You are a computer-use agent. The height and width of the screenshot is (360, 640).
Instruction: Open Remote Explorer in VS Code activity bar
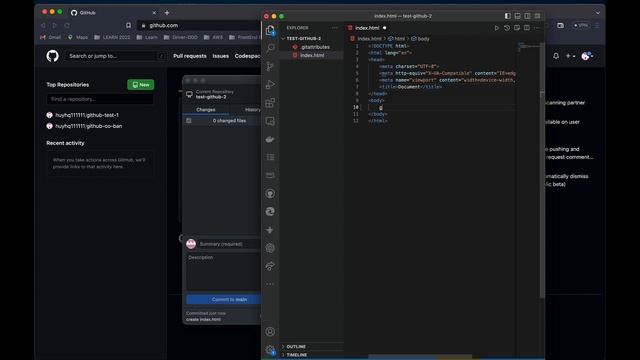(x=270, y=121)
